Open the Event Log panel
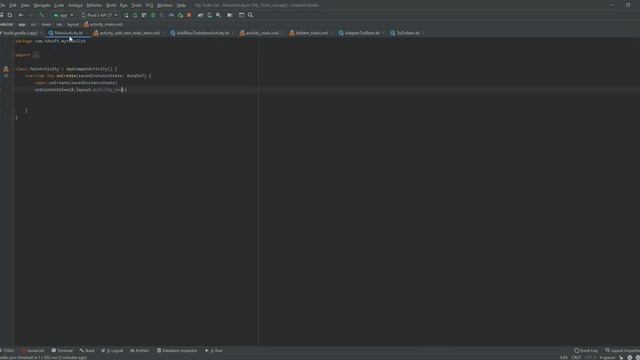 tap(586, 351)
